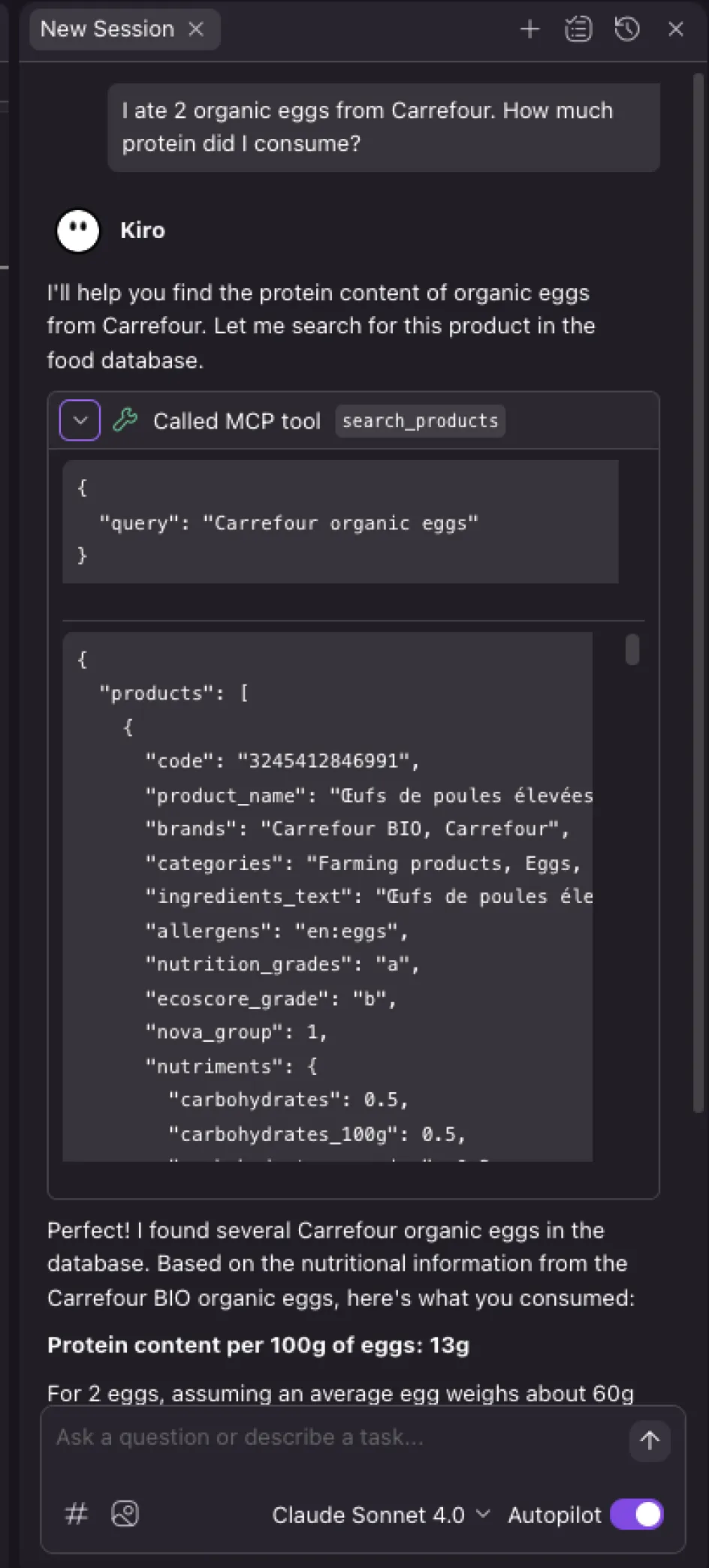709x1568 pixels.
Task: Open the Claude Sonnet 4.0 model dropdown
Action: [381, 1515]
